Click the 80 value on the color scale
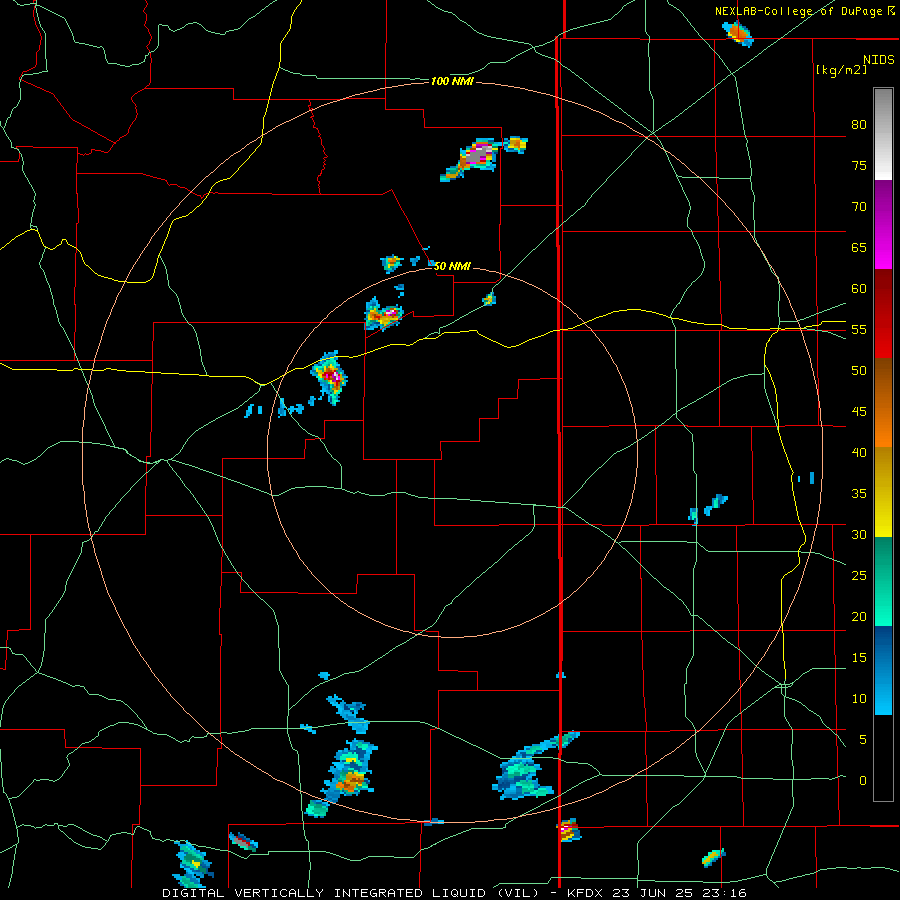Screen dimensions: 900x900 [x=859, y=125]
